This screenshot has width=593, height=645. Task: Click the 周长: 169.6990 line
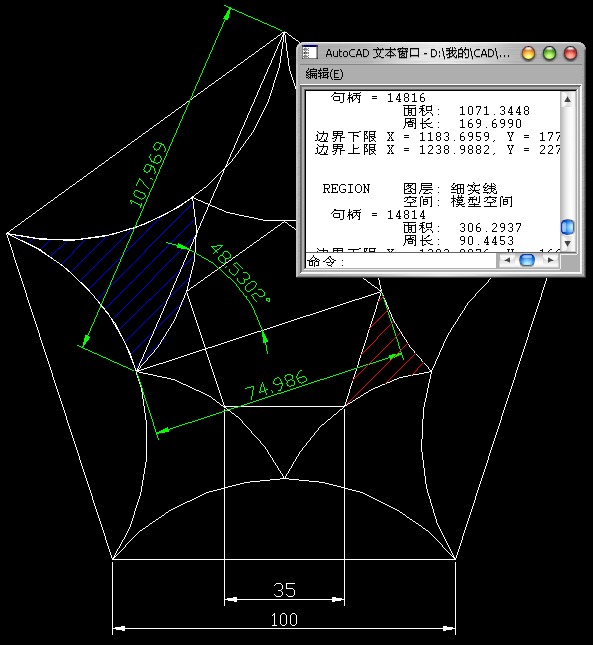pos(462,123)
